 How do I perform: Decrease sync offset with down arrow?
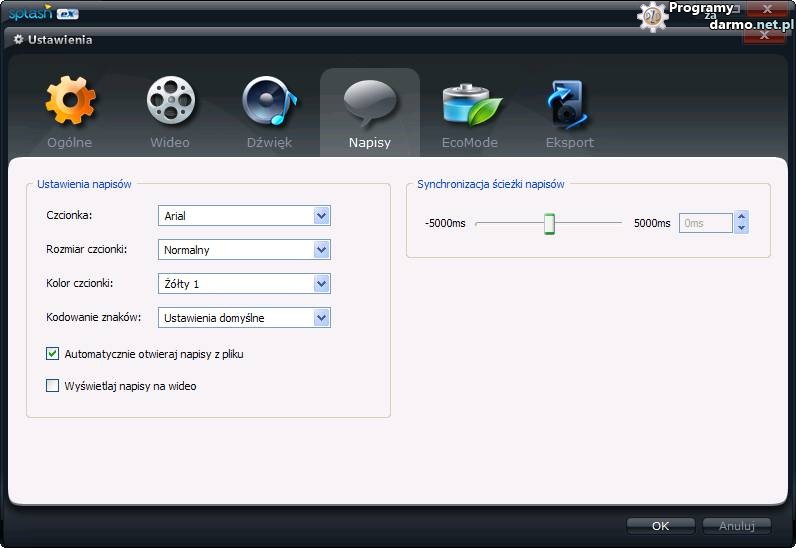(741, 229)
